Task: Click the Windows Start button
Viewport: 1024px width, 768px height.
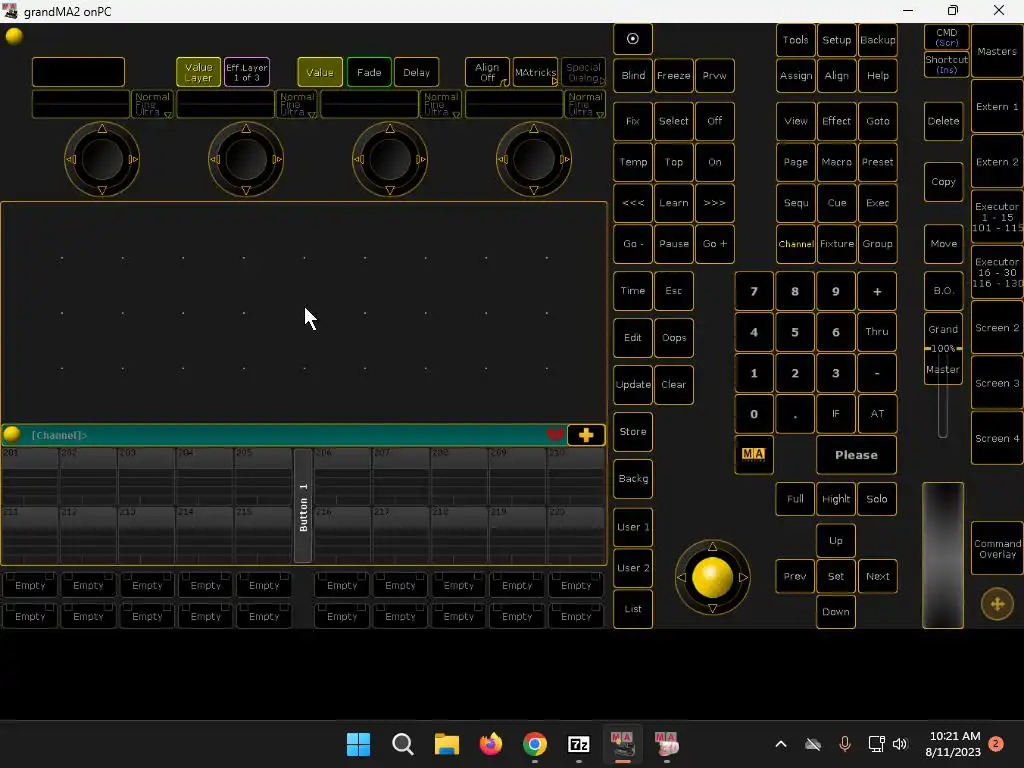Action: (358, 744)
